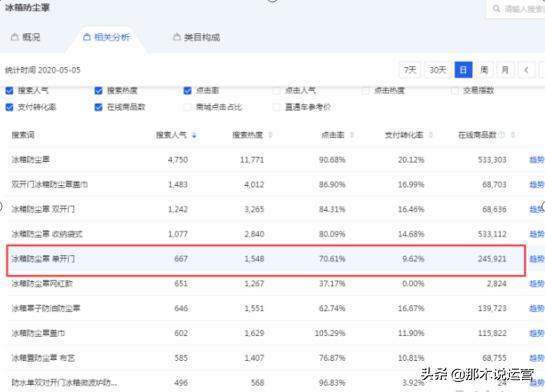Click the keyword 冰箱盖防尘罩 布艺
This screenshot has height=392, width=545.
(43, 358)
